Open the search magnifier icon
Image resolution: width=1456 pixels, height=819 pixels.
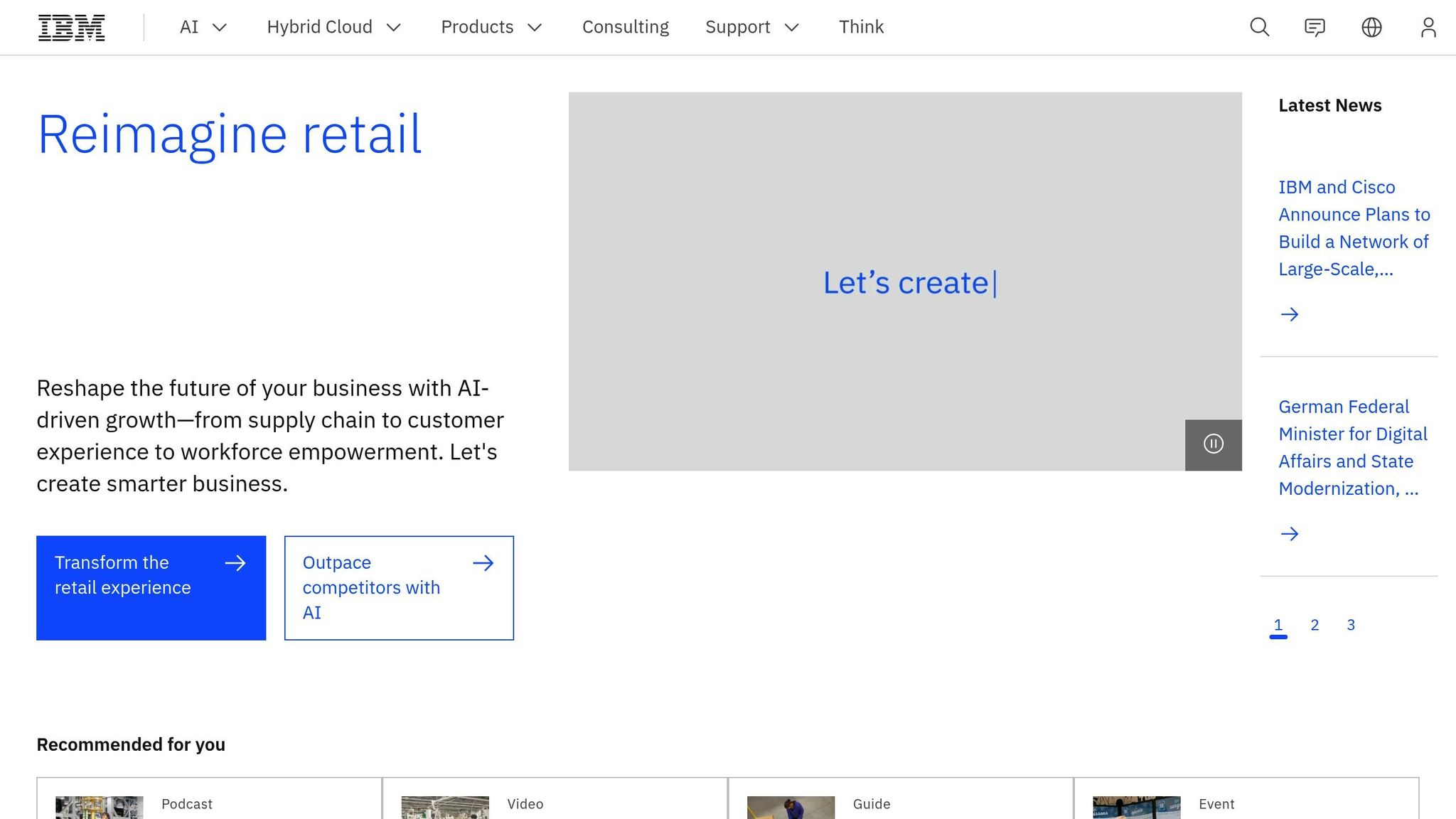tap(1259, 27)
